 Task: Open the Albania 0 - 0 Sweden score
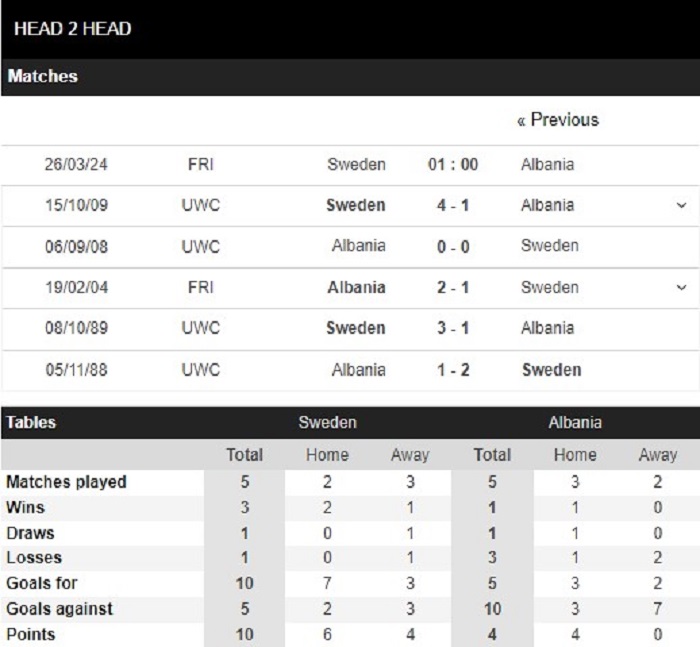(453, 246)
